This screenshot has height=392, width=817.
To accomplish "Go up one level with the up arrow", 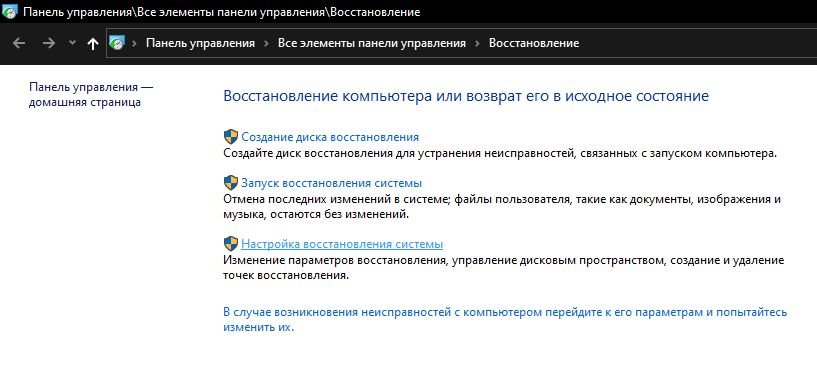I will point(93,43).
